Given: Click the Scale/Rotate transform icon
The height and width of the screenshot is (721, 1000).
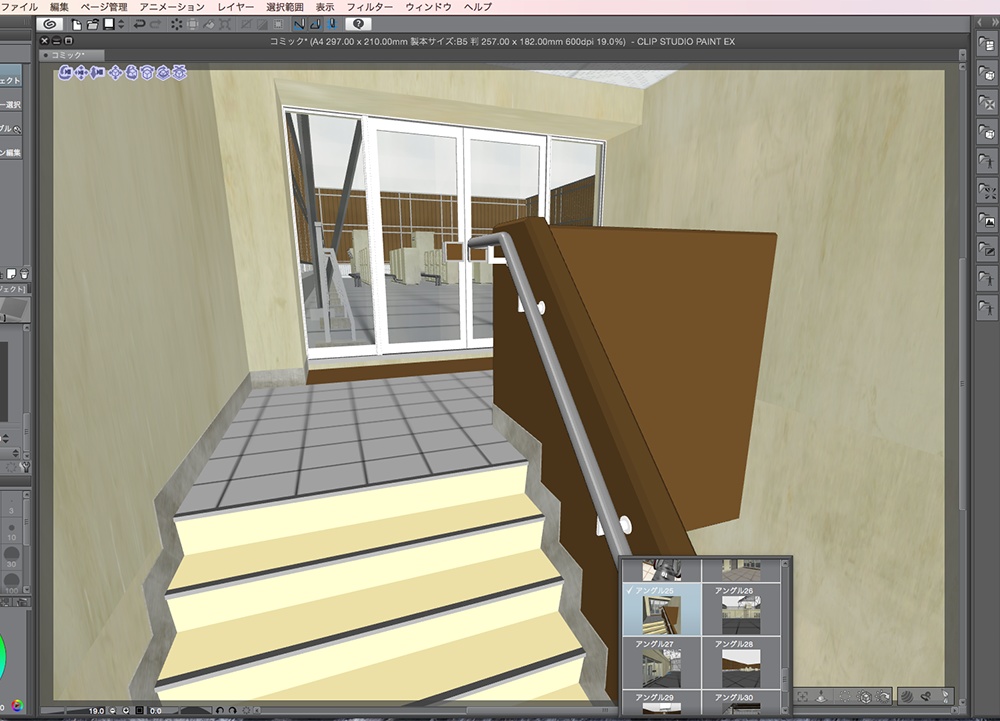Looking at the screenshot, I should (224, 24).
